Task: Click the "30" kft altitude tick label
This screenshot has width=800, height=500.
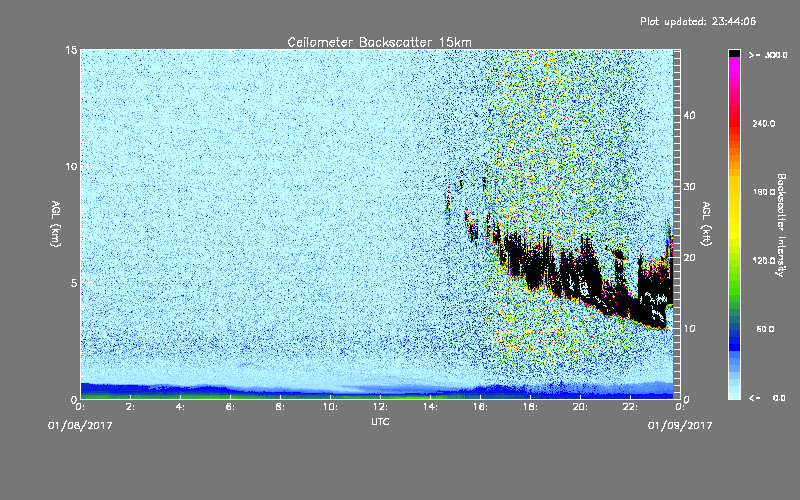Action: [x=690, y=186]
